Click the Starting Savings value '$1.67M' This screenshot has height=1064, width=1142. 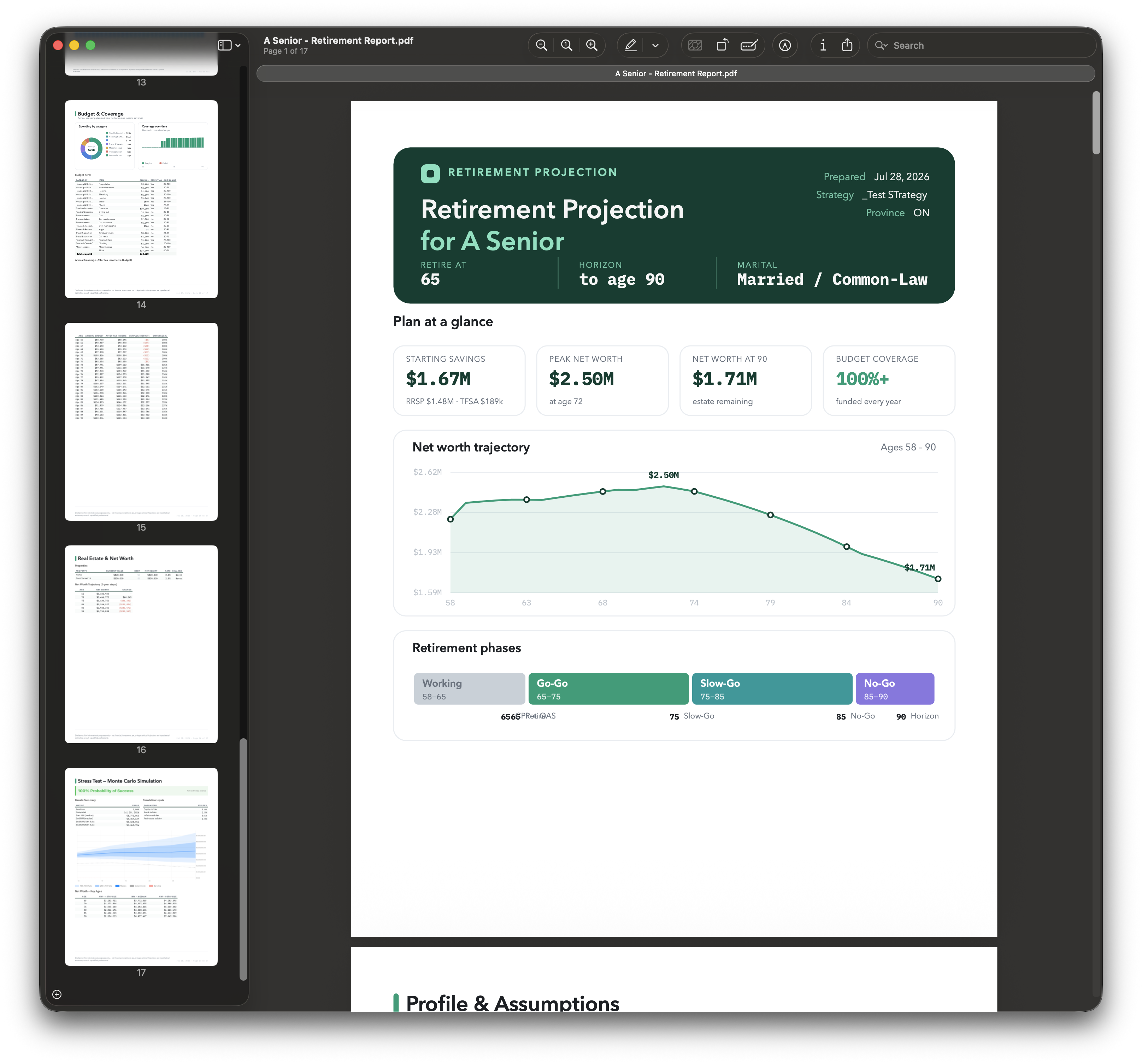pyautogui.click(x=438, y=379)
